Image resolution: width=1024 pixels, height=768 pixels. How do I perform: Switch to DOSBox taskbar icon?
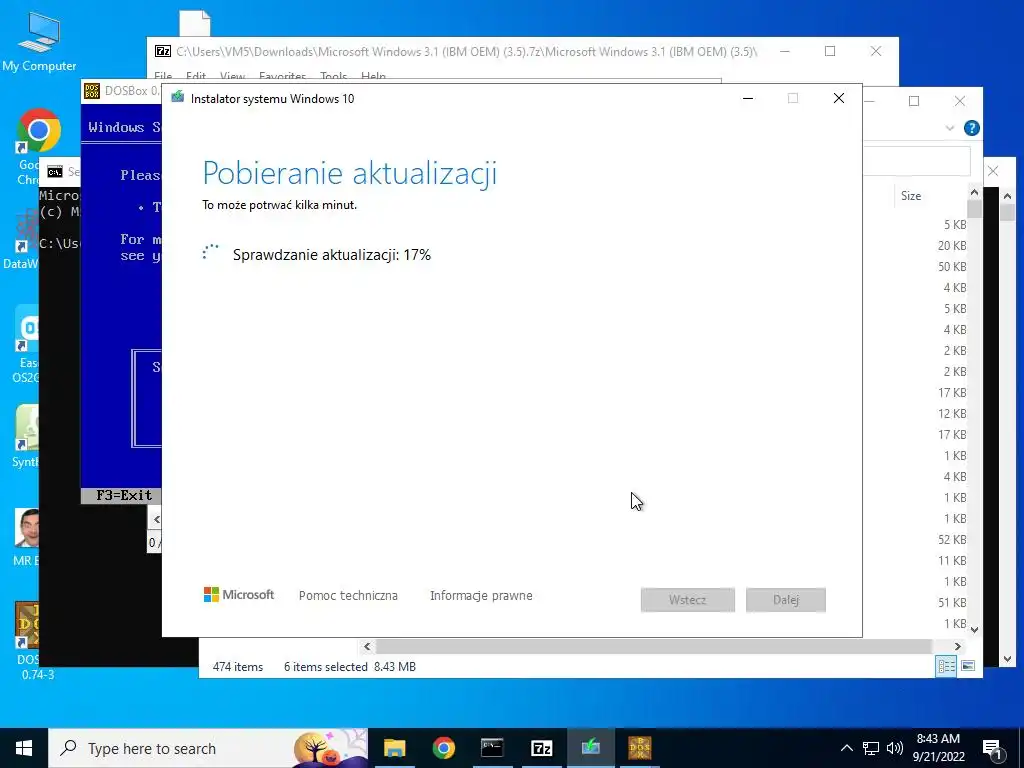click(639, 748)
